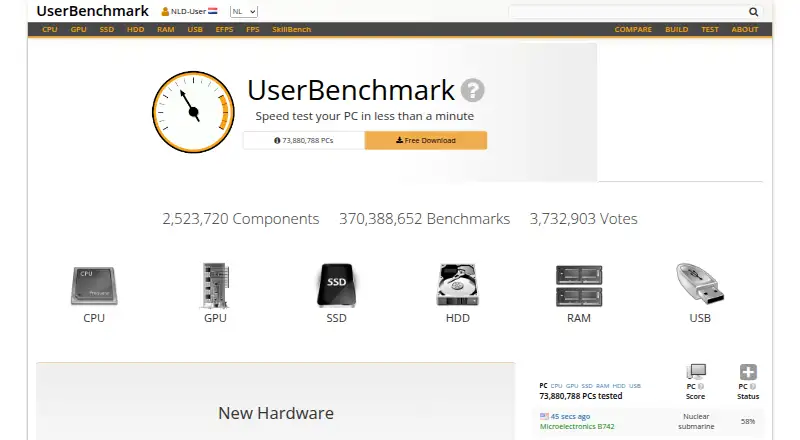800x440 pixels.
Task: Click the US flag beside 45 secs ago
Action: [544, 417]
